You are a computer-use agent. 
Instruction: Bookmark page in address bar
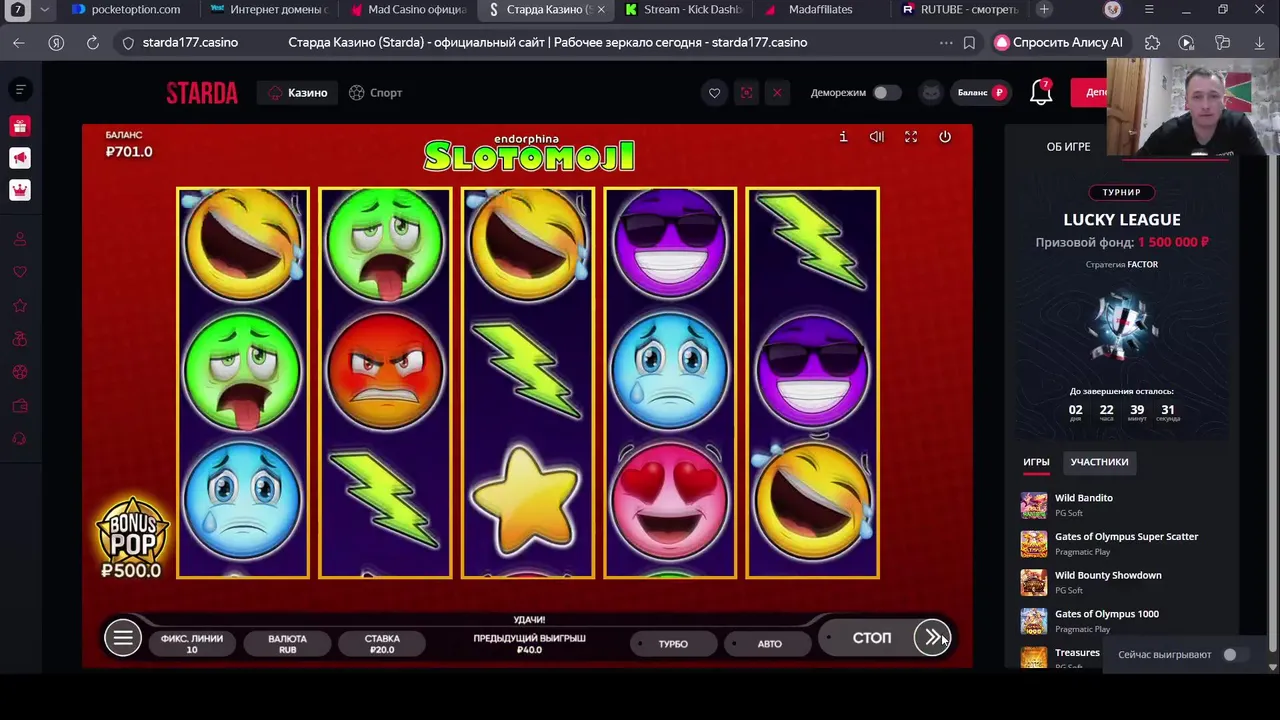click(x=969, y=43)
